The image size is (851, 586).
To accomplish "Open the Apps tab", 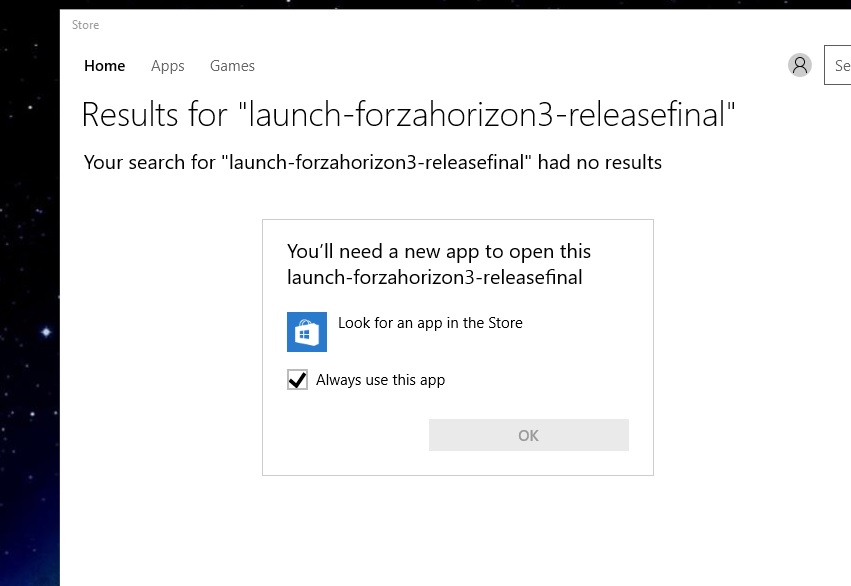I will click(168, 66).
